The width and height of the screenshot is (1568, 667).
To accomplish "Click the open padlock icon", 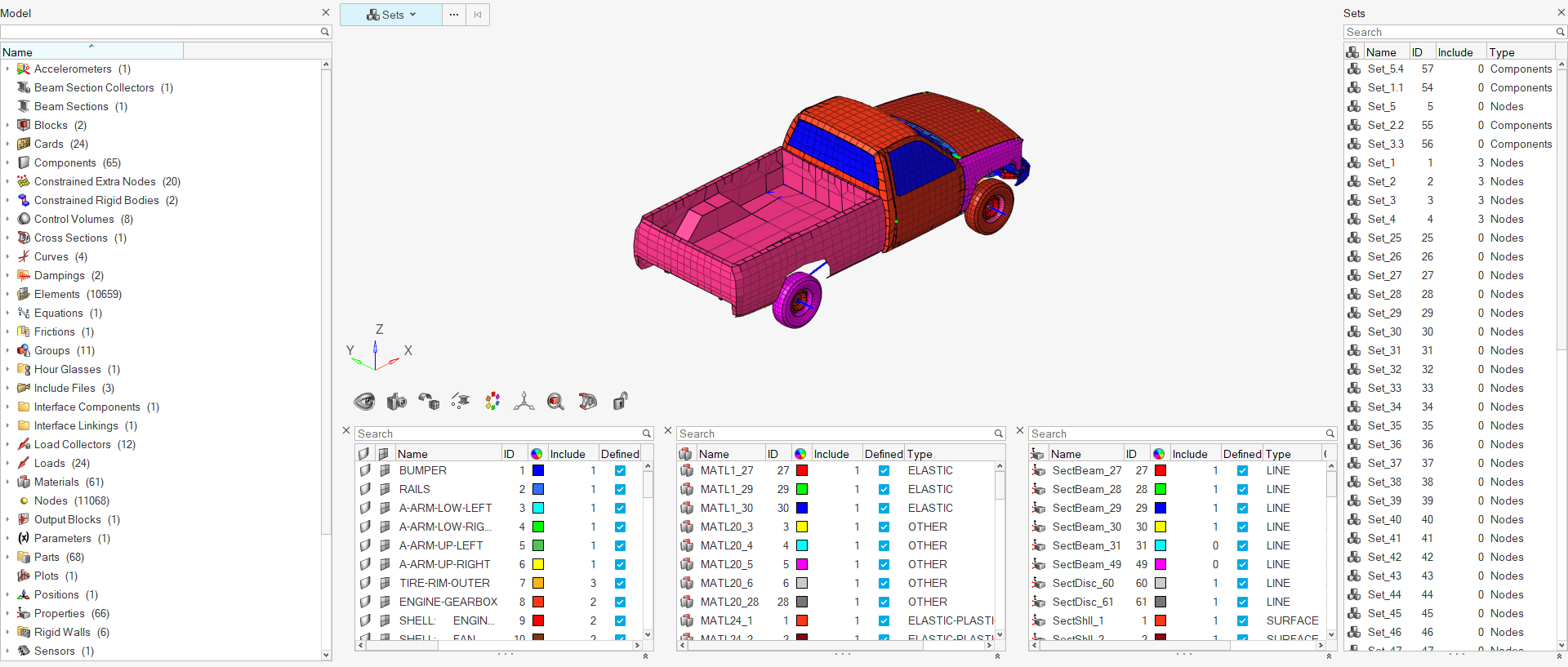I will (620, 401).
